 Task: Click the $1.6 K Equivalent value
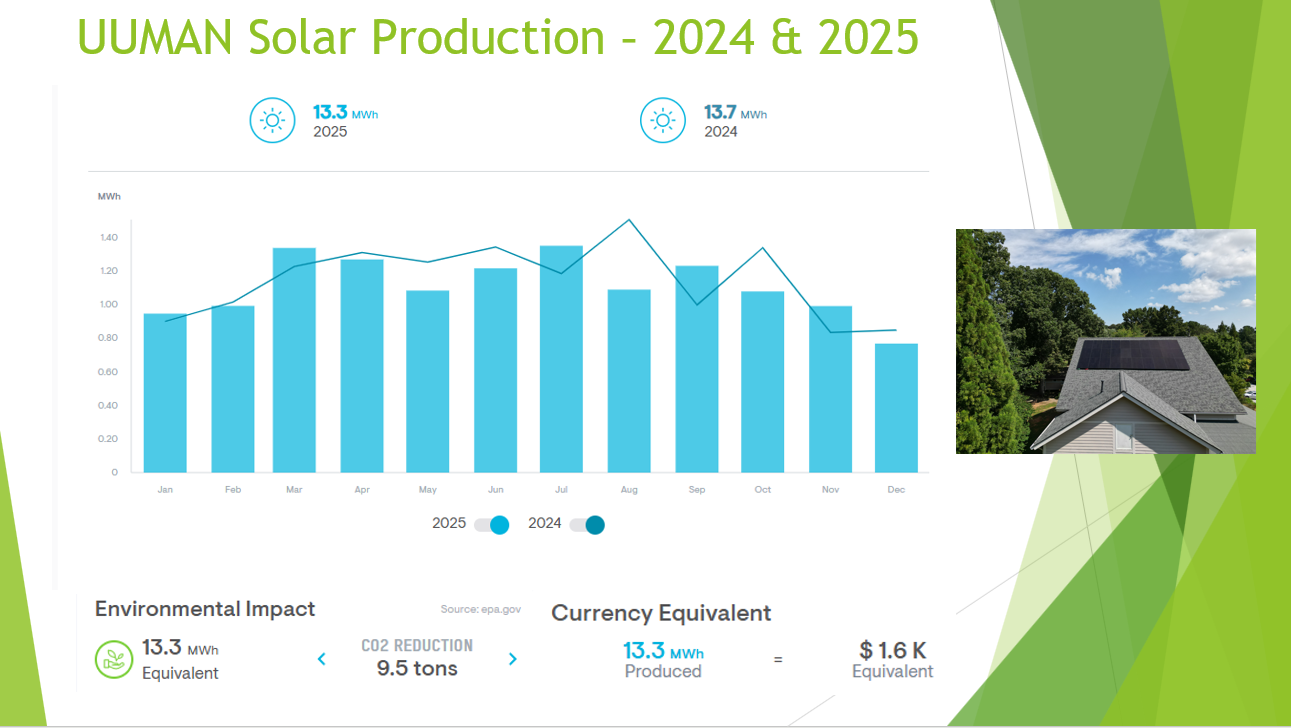[x=892, y=660]
